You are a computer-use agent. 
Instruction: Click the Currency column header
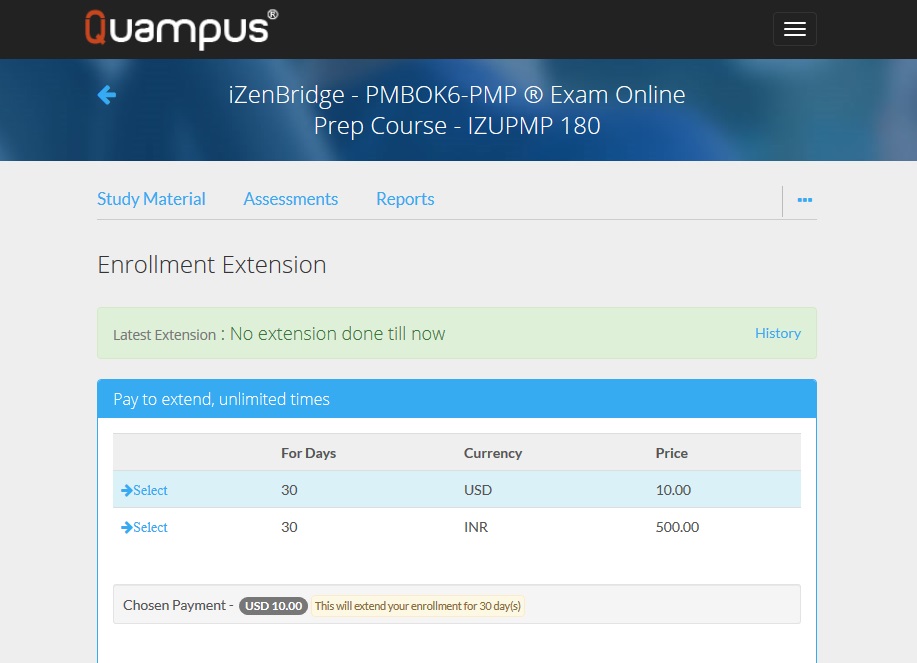tap(492, 453)
